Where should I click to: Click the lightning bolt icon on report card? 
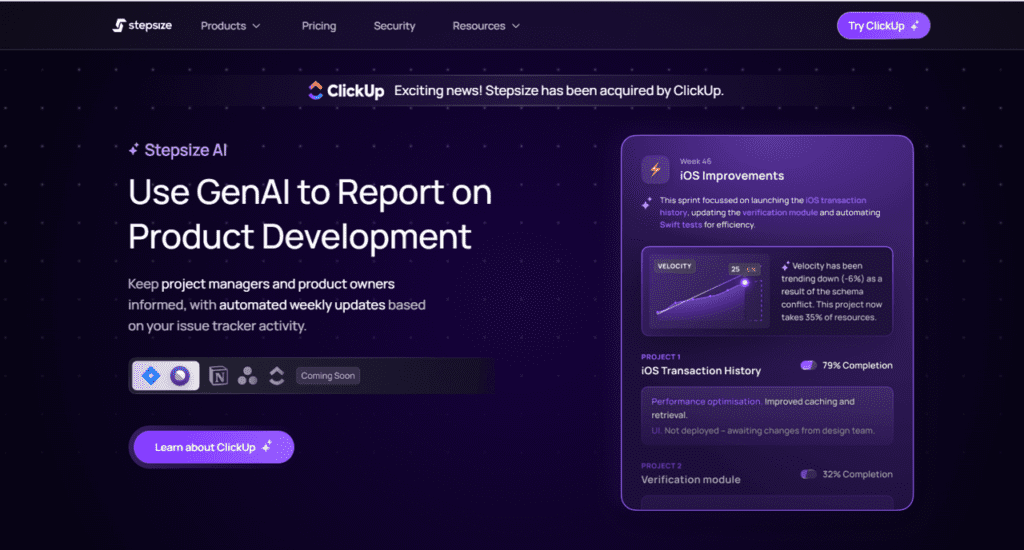click(655, 169)
